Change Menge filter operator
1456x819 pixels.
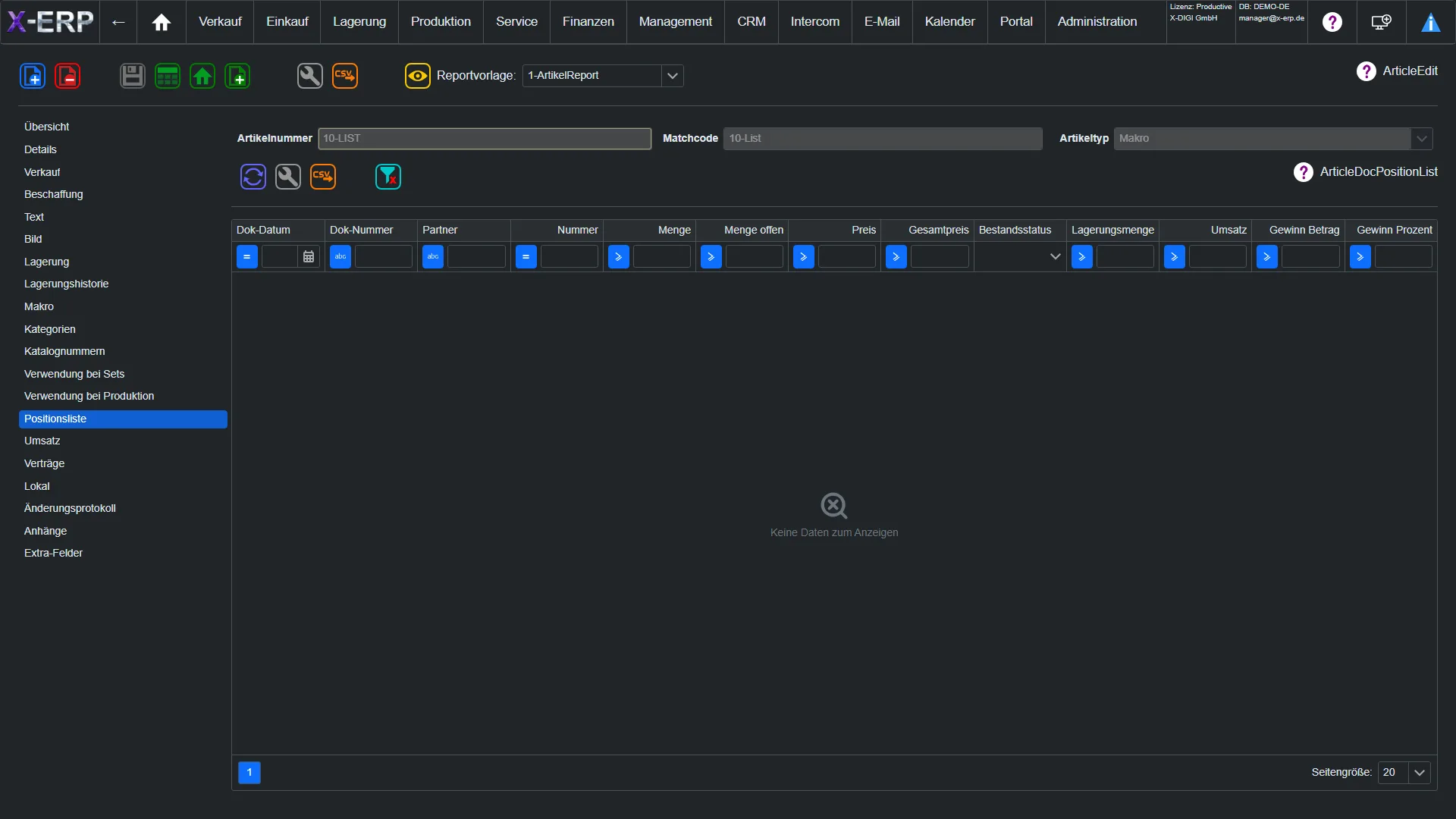(619, 257)
